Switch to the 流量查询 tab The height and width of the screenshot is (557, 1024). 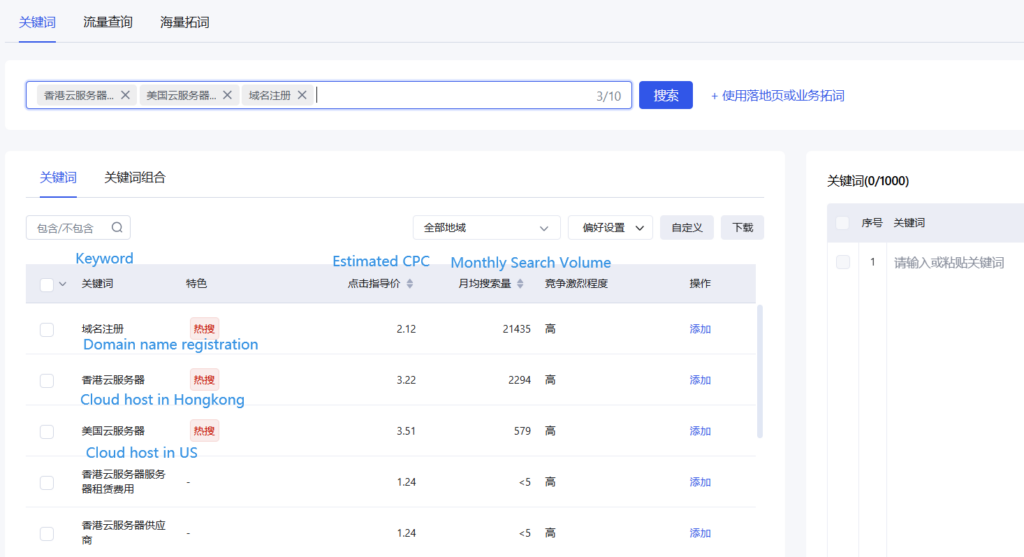[x=108, y=22]
